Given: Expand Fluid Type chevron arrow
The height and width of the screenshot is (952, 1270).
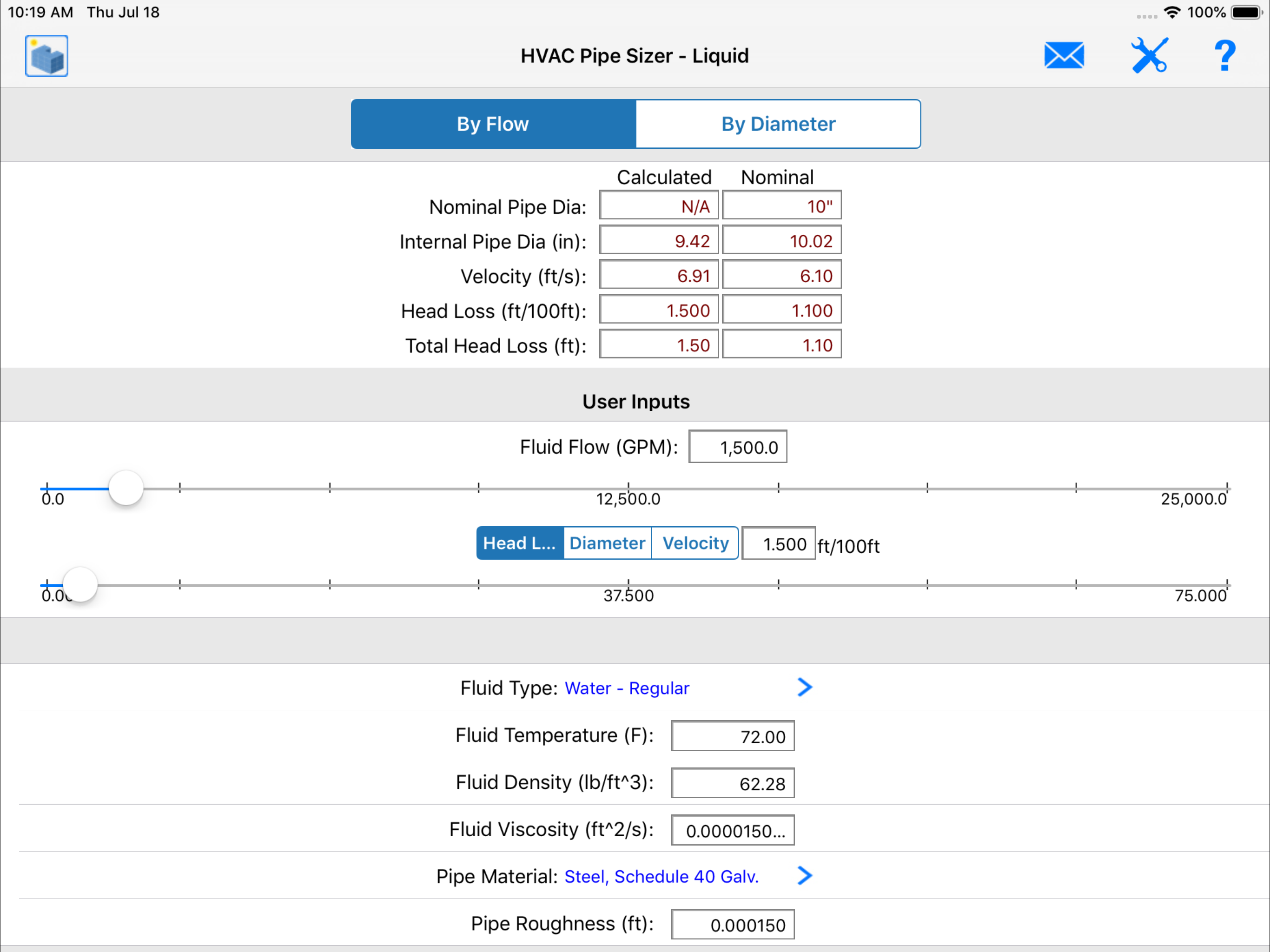Looking at the screenshot, I should pos(804,688).
